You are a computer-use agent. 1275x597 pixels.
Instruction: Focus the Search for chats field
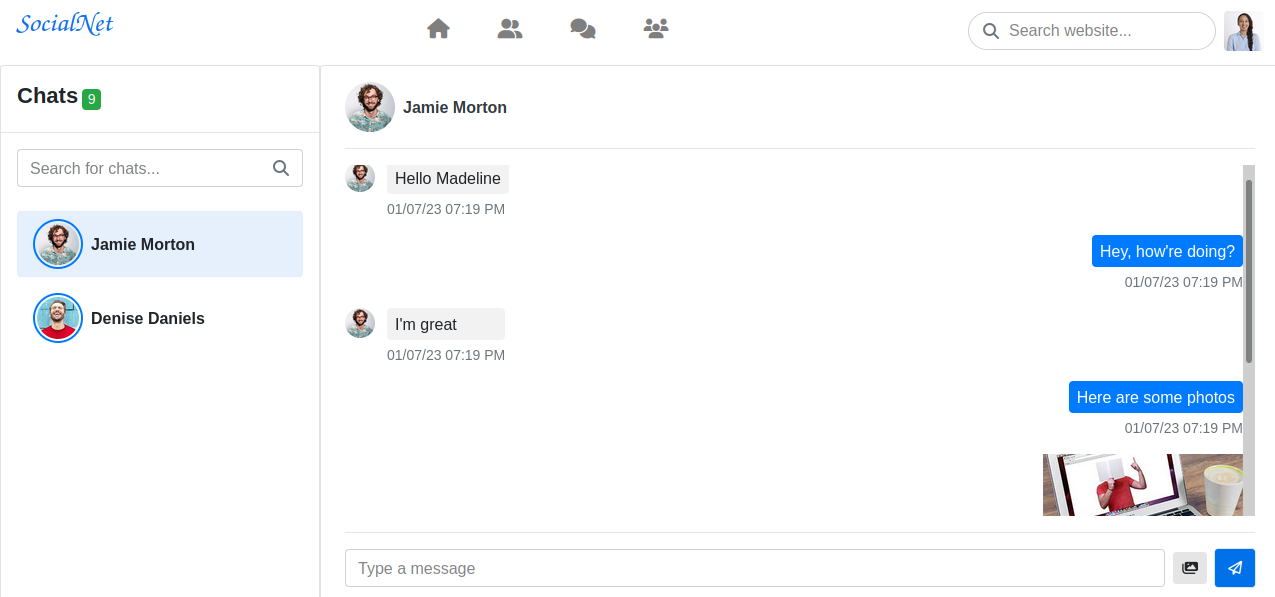pyautogui.click(x=160, y=168)
